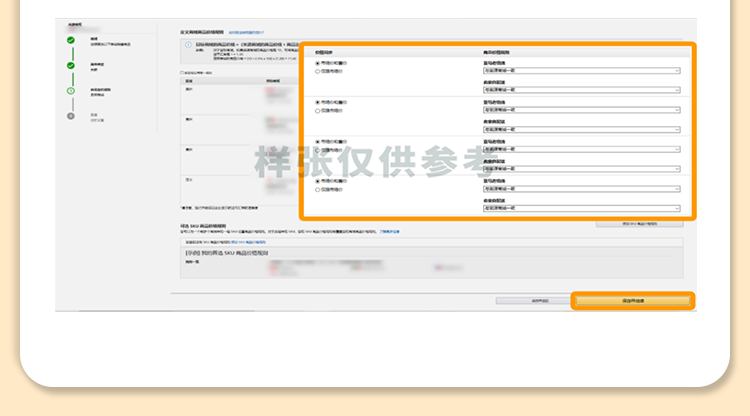This screenshot has width=750, height=416.
Task: Select first row's top price radio option
Action: click(318, 63)
